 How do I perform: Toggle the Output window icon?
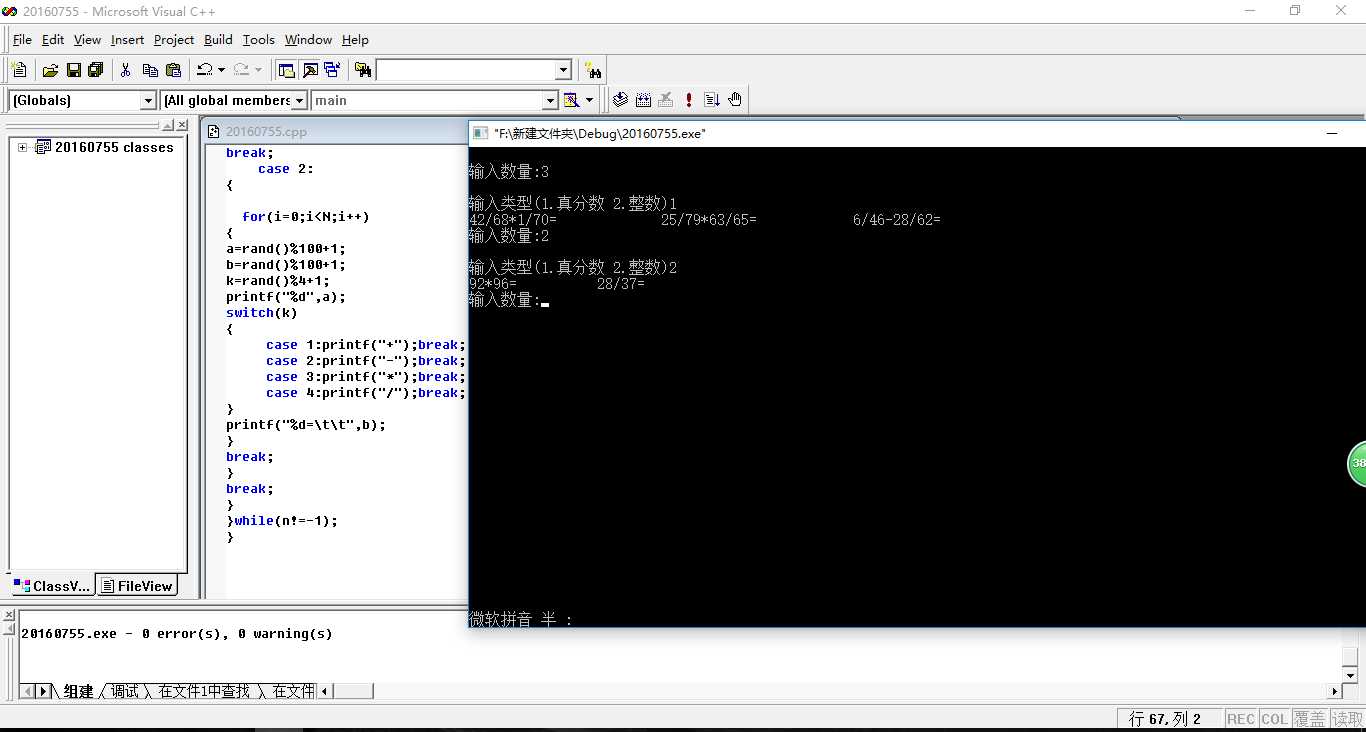310,70
